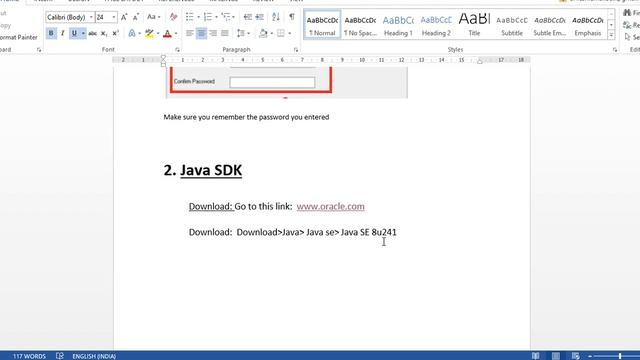Open the www.oracle.com link

coord(330,207)
